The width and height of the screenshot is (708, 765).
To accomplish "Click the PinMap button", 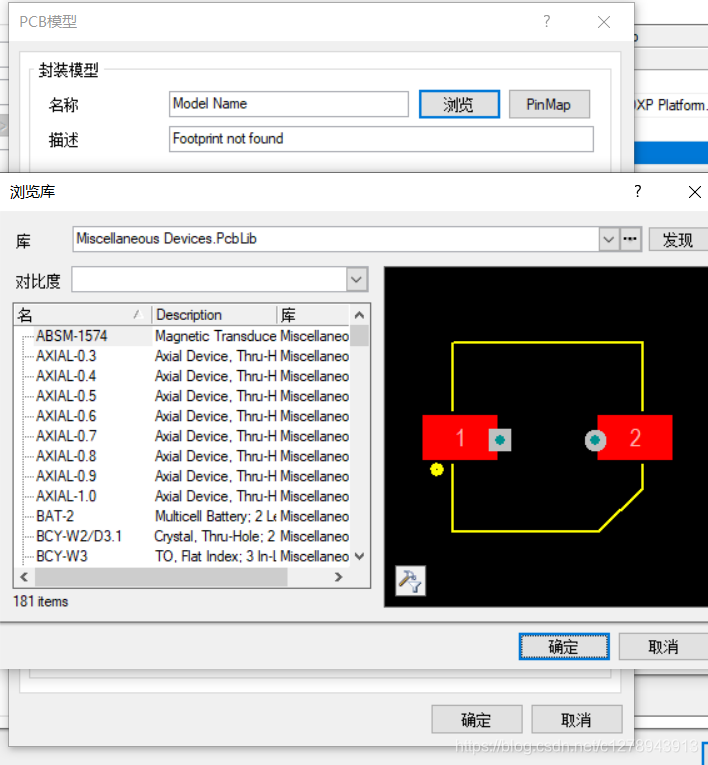I will [549, 104].
